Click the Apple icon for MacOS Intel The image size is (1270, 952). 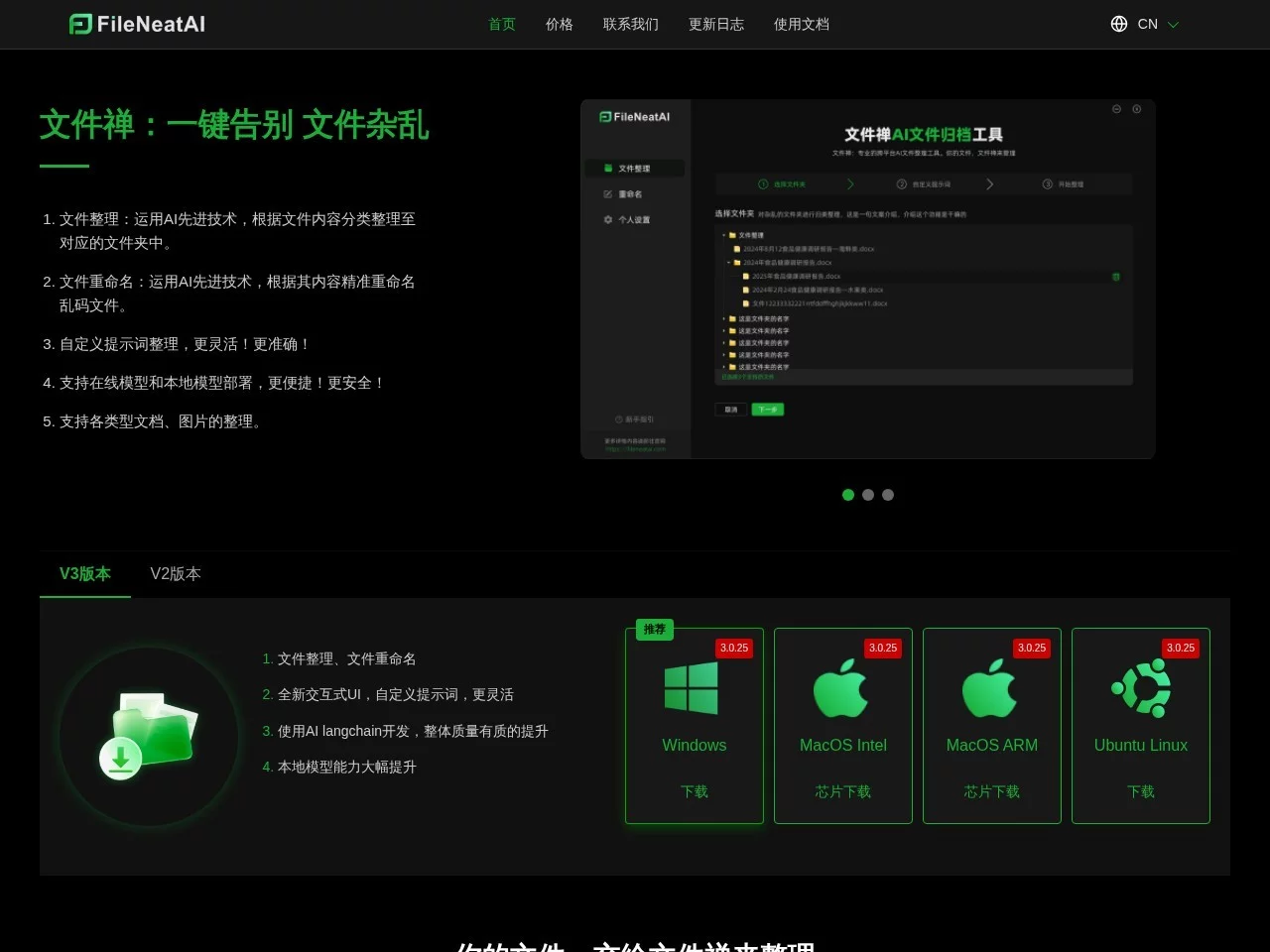[x=842, y=687]
